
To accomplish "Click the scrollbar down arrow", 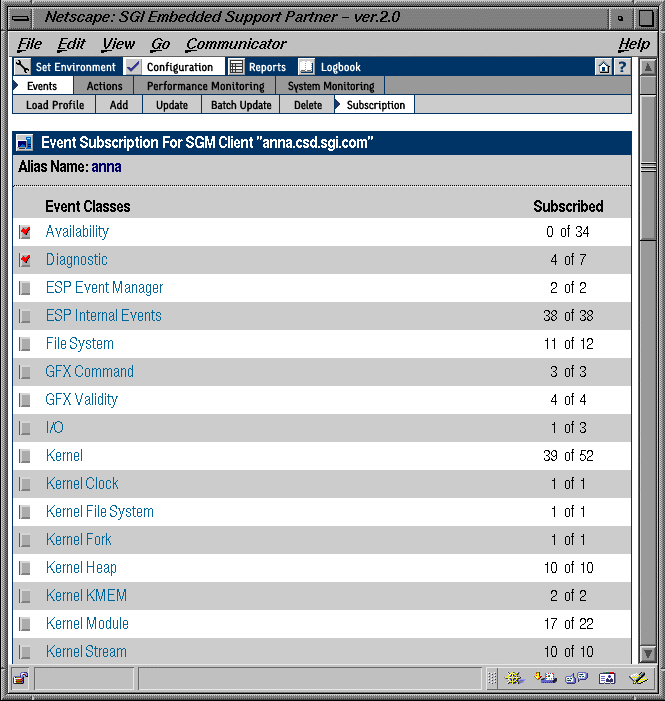I will pos(648,654).
